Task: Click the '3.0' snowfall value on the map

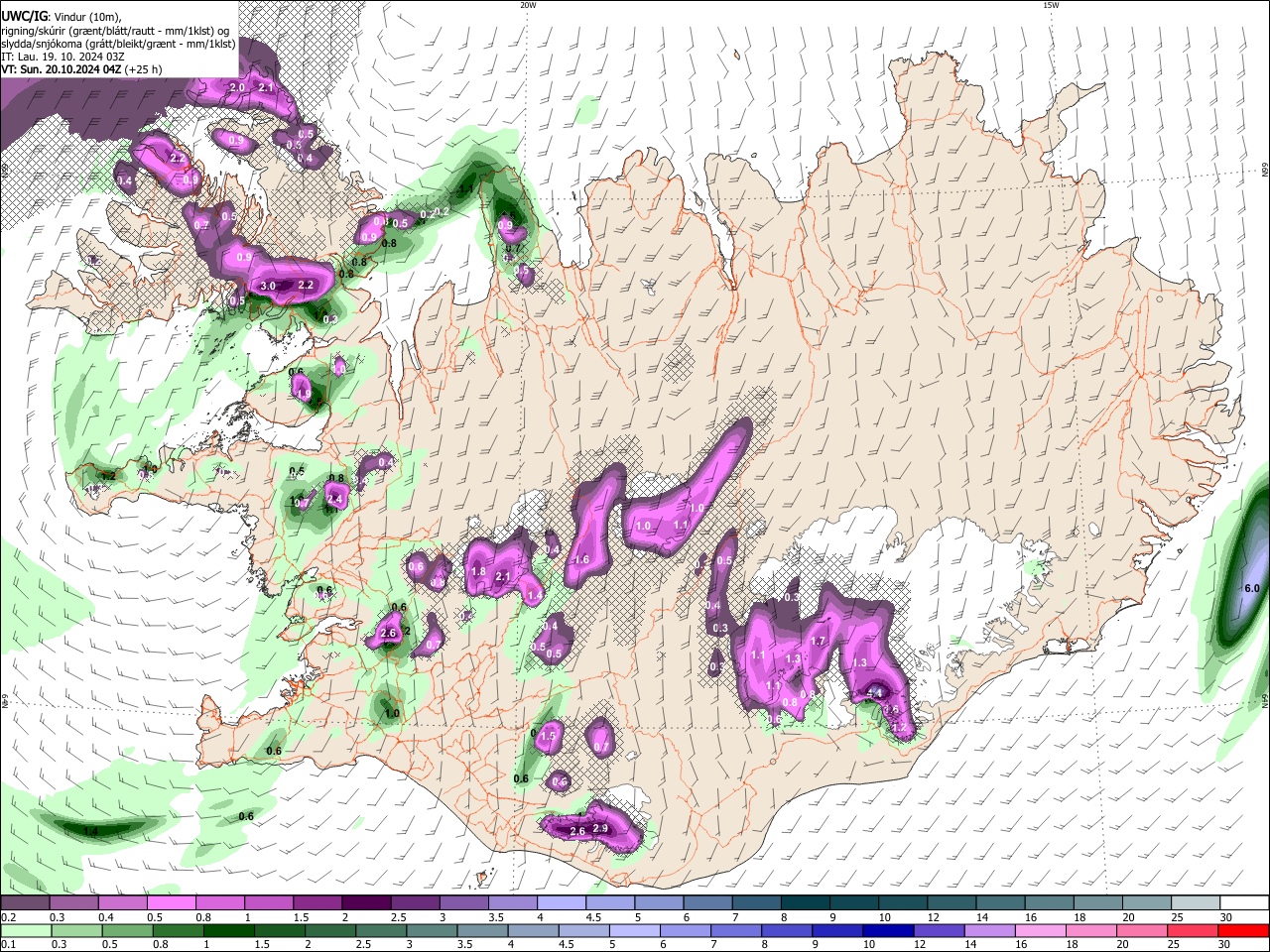Action: click(x=268, y=286)
